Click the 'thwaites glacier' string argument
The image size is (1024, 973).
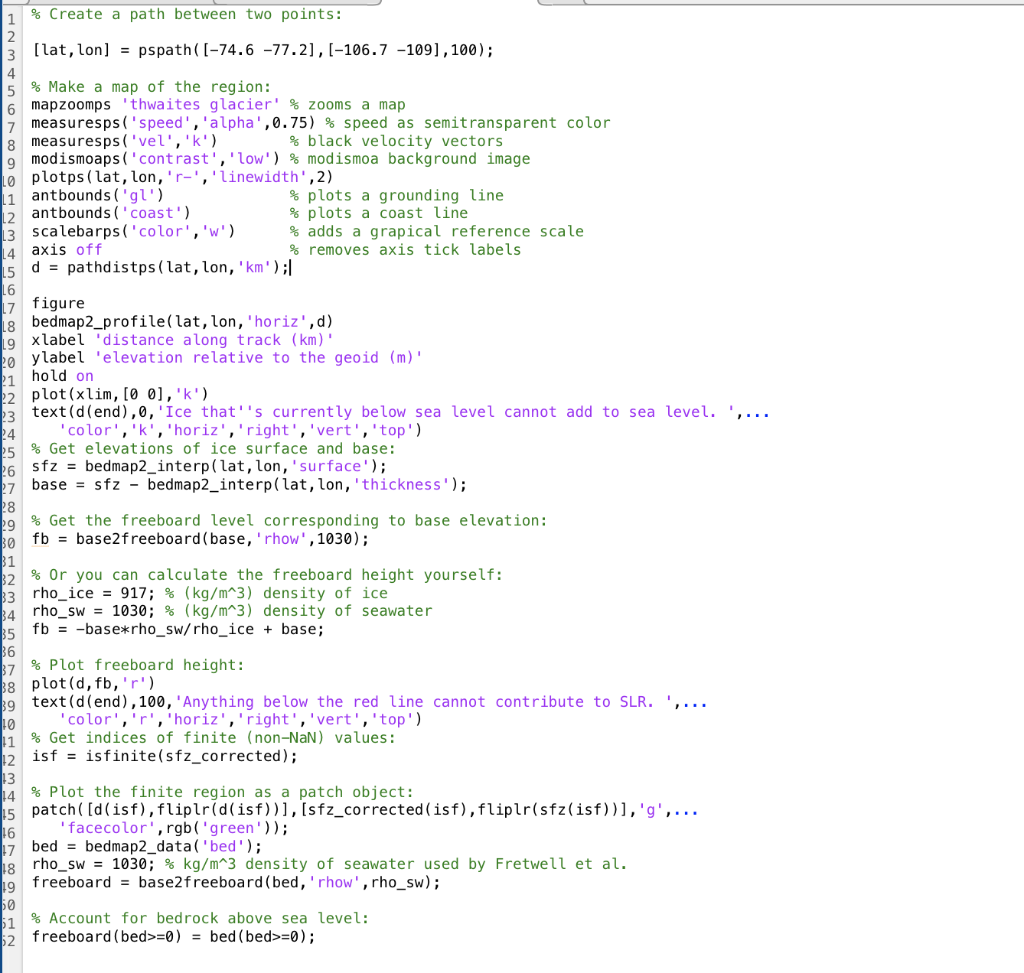[x=200, y=104]
